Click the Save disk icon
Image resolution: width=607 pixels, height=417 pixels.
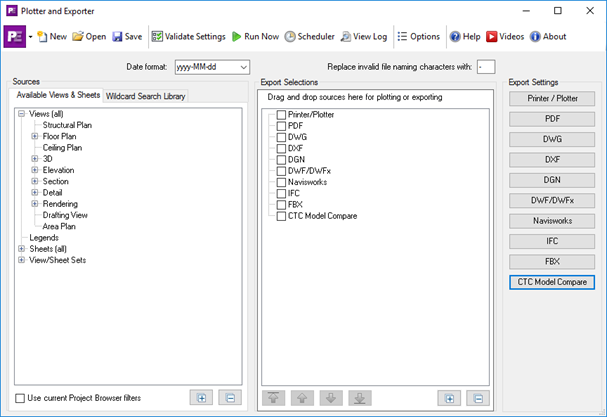117,36
